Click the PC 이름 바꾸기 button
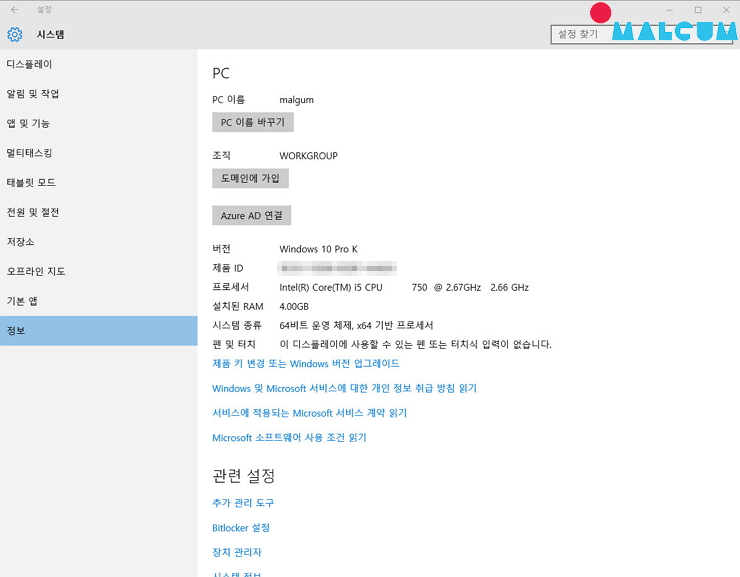 (x=253, y=122)
